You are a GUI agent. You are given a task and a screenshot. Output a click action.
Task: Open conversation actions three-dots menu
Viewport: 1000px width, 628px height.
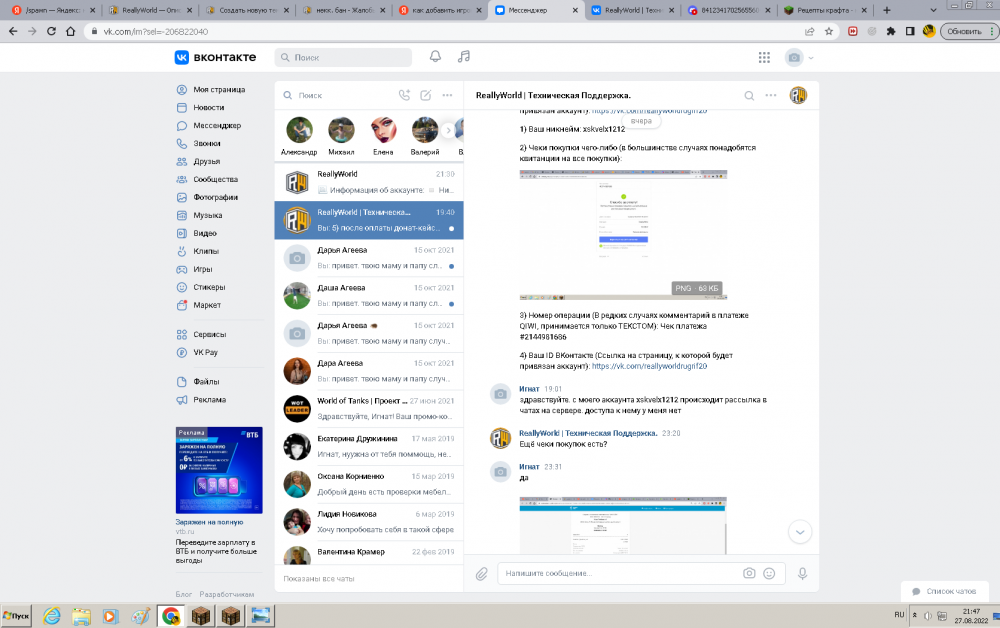771,95
